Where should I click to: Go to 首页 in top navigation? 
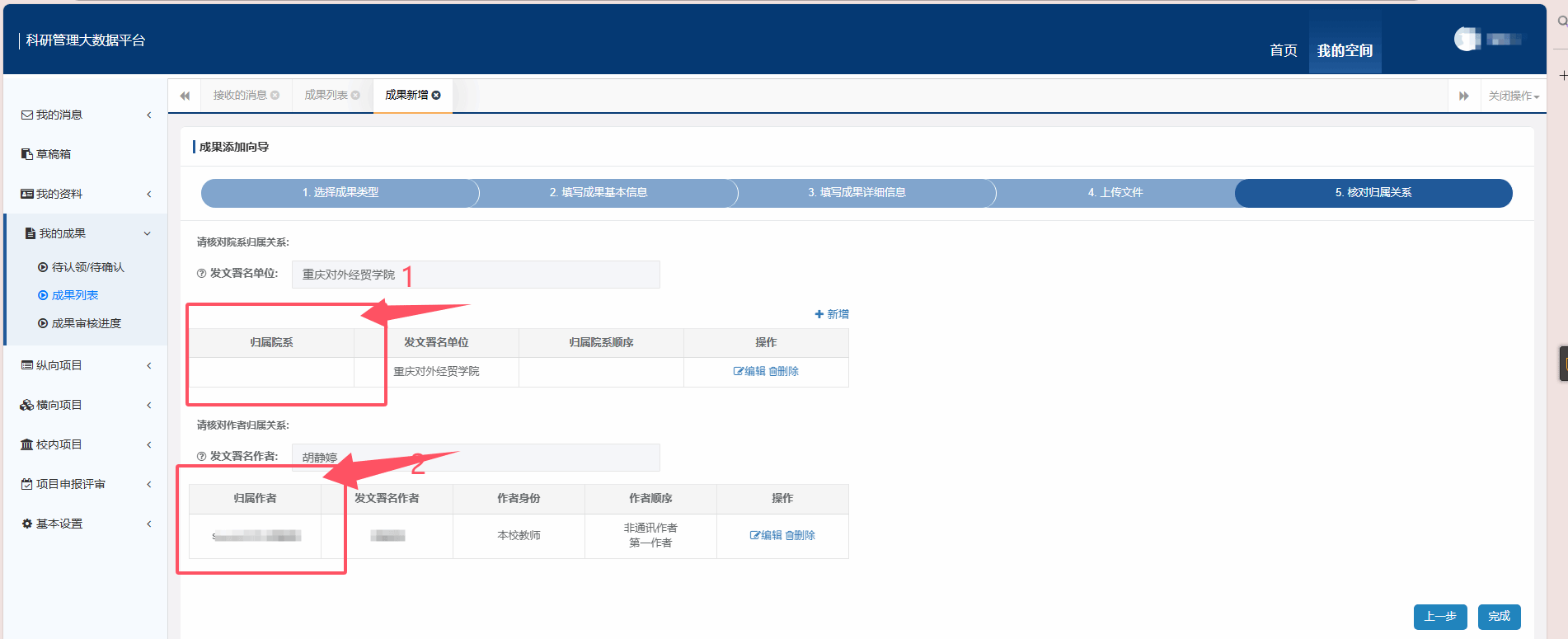click(x=1283, y=51)
